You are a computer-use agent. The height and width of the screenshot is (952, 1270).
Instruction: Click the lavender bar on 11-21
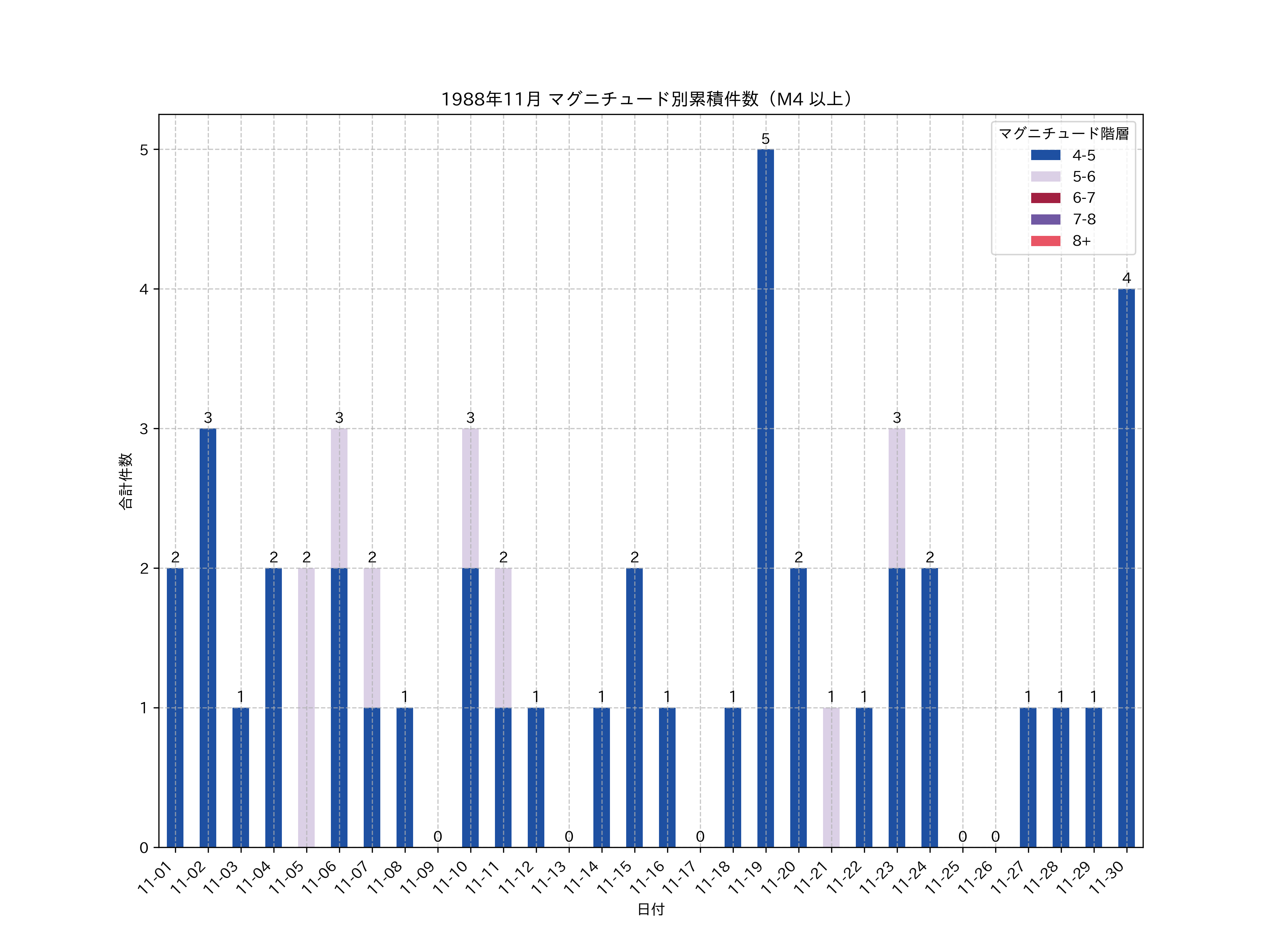tap(831, 777)
